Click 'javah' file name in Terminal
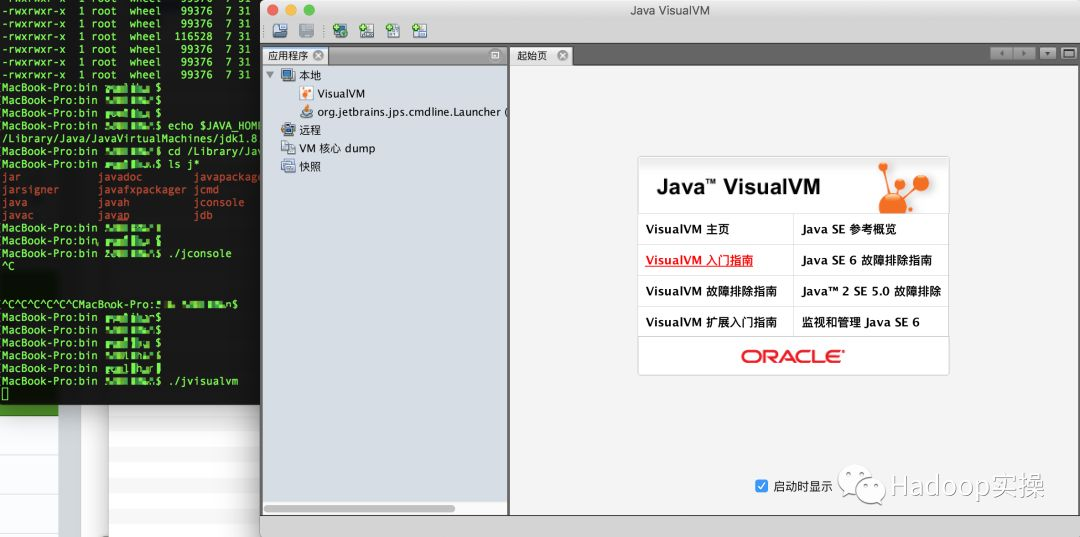The height and width of the screenshot is (537, 1080). (x=114, y=202)
